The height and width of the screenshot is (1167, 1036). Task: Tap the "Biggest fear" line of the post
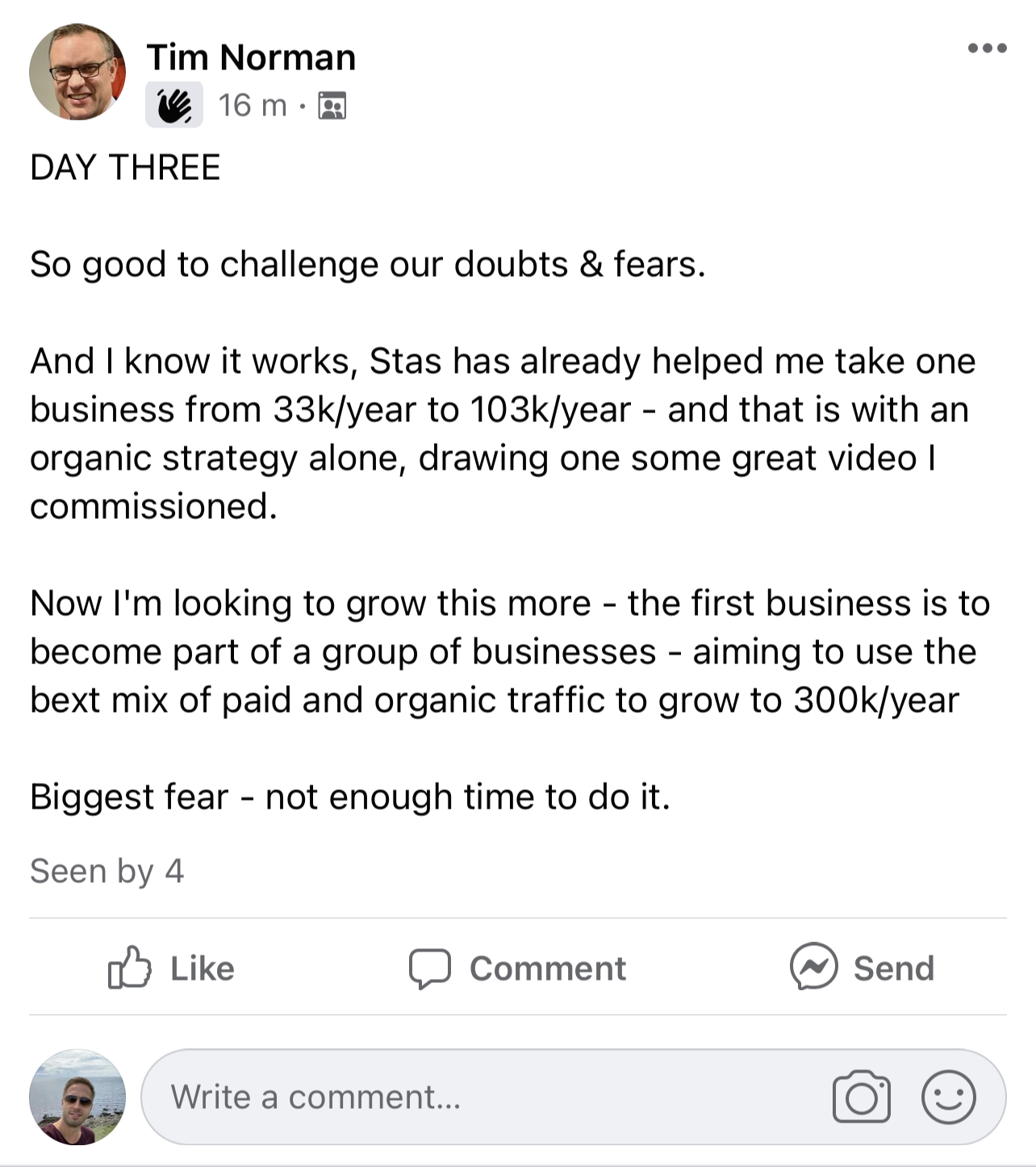349,797
